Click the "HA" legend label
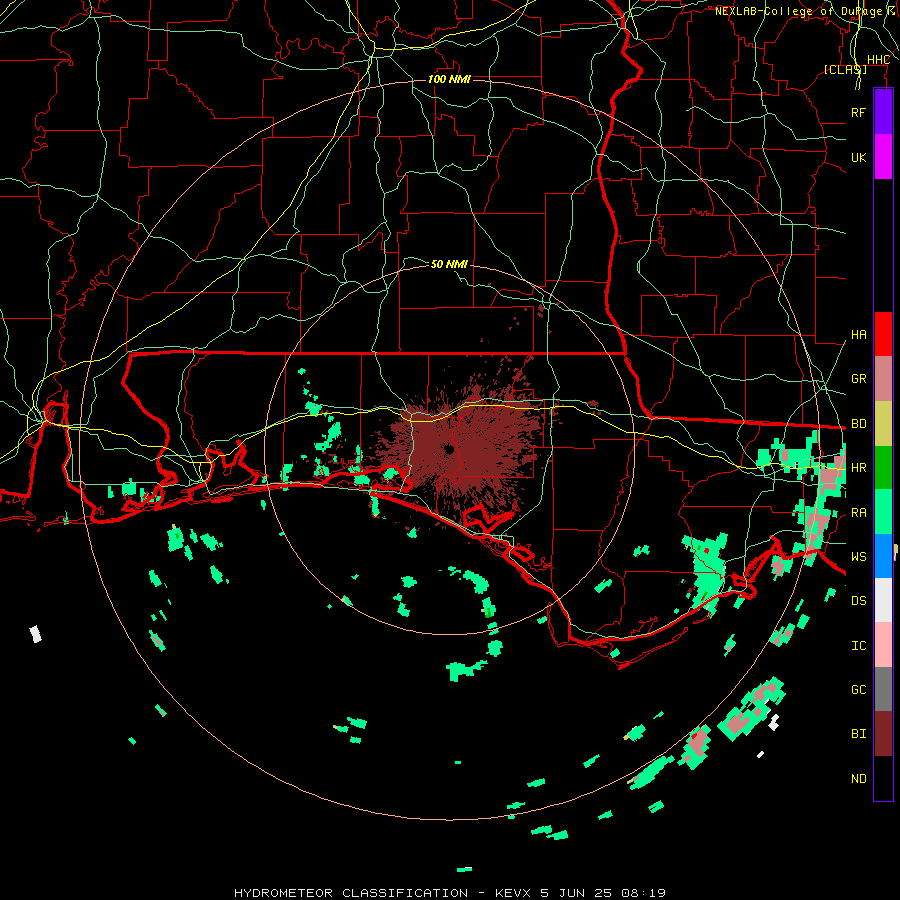Screen dimensions: 900x900 tap(859, 335)
